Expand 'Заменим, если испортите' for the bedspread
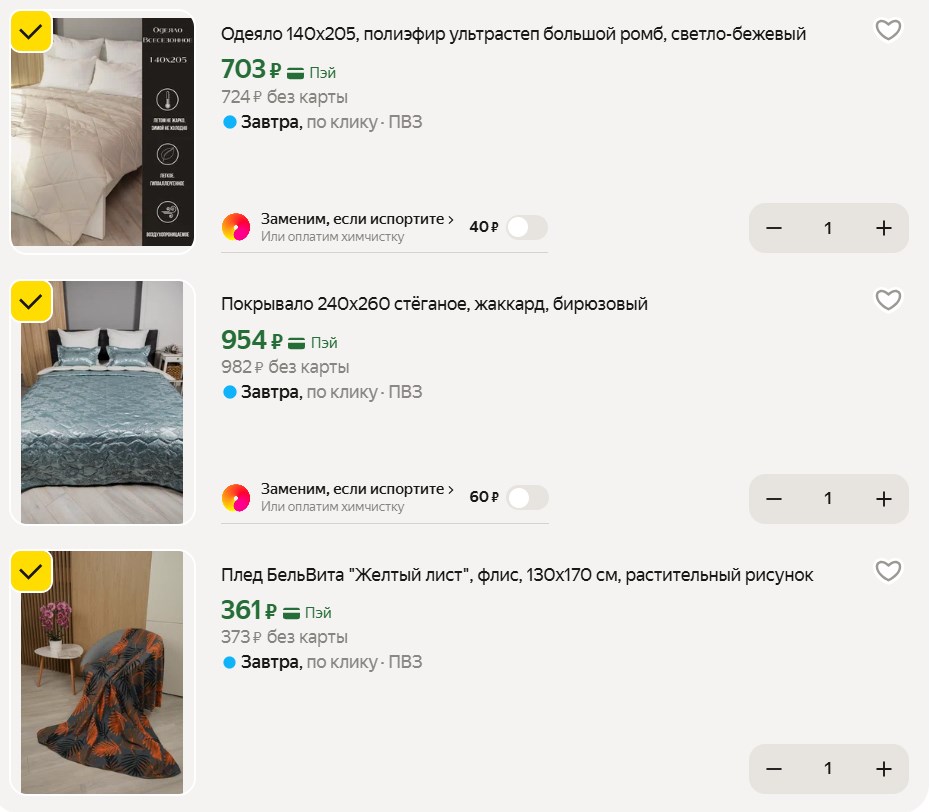This screenshot has width=930, height=812. pyautogui.click(x=357, y=489)
